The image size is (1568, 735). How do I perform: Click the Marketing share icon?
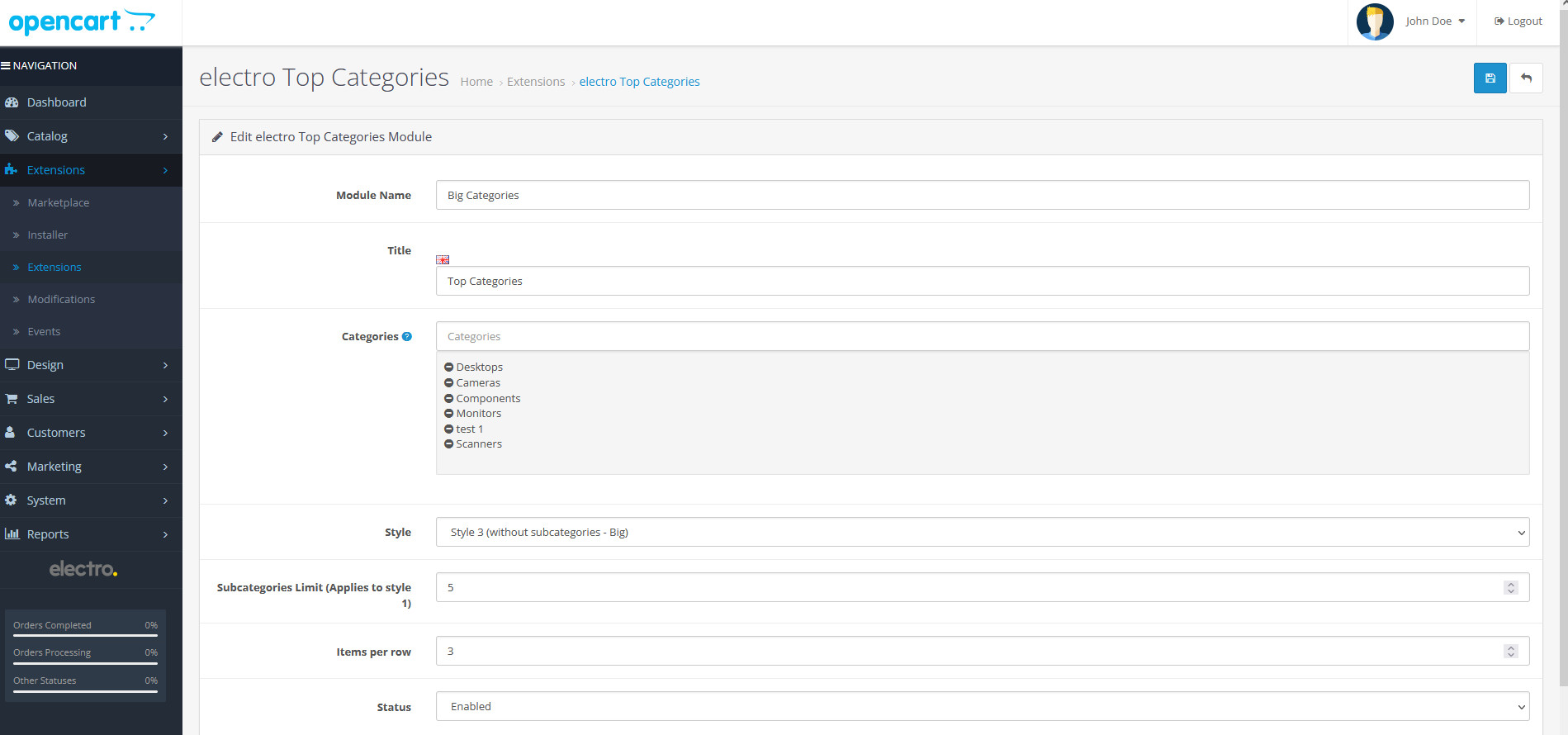pyautogui.click(x=11, y=466)
